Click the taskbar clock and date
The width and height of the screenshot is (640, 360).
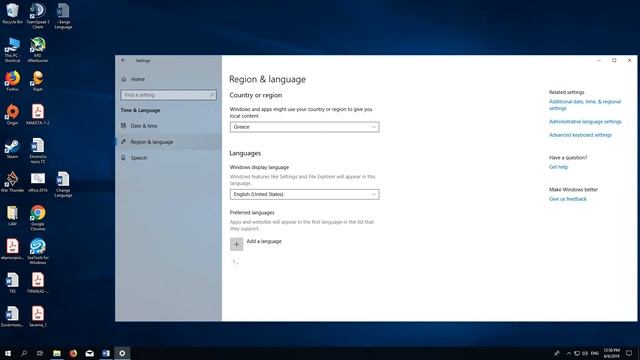coord(611,353)
